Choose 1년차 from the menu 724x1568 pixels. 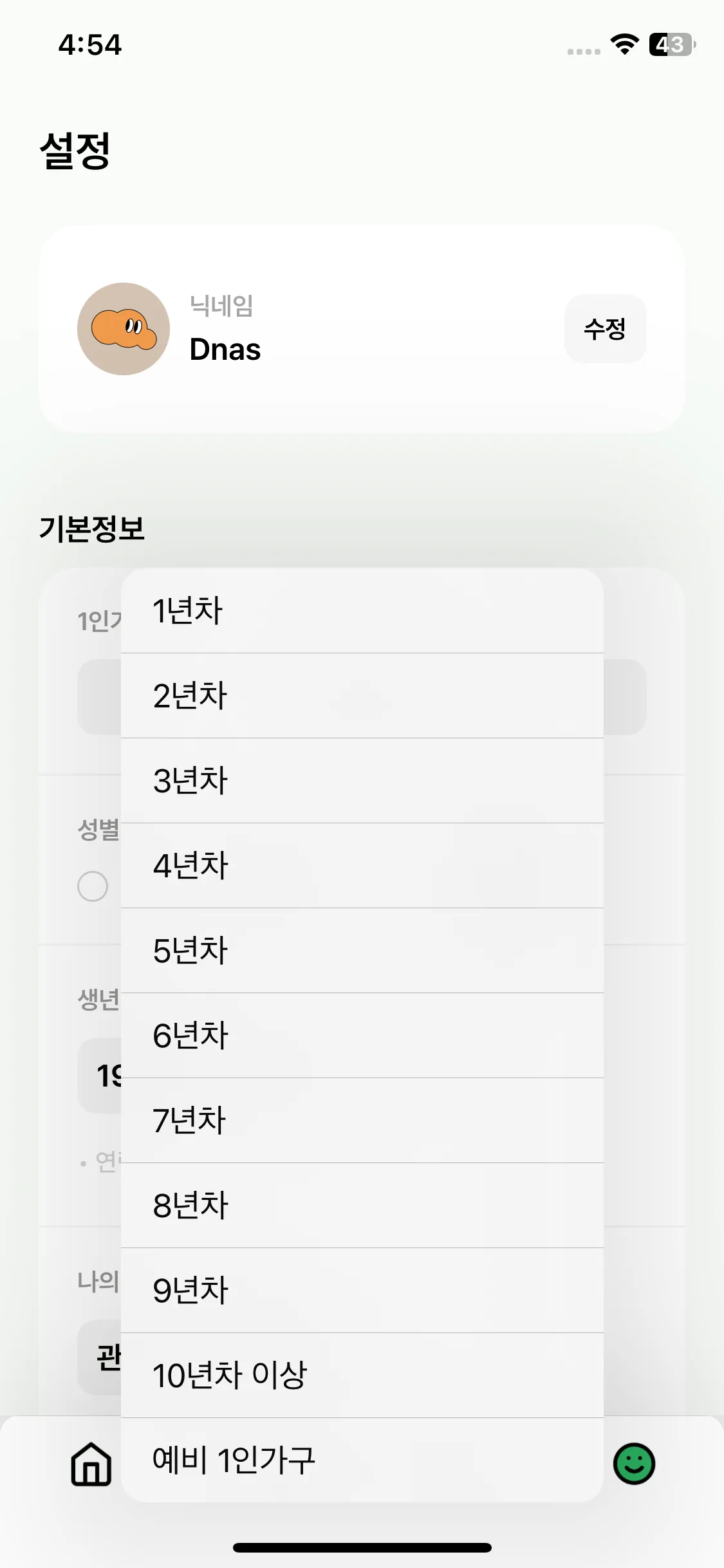[x=362, y=611]
